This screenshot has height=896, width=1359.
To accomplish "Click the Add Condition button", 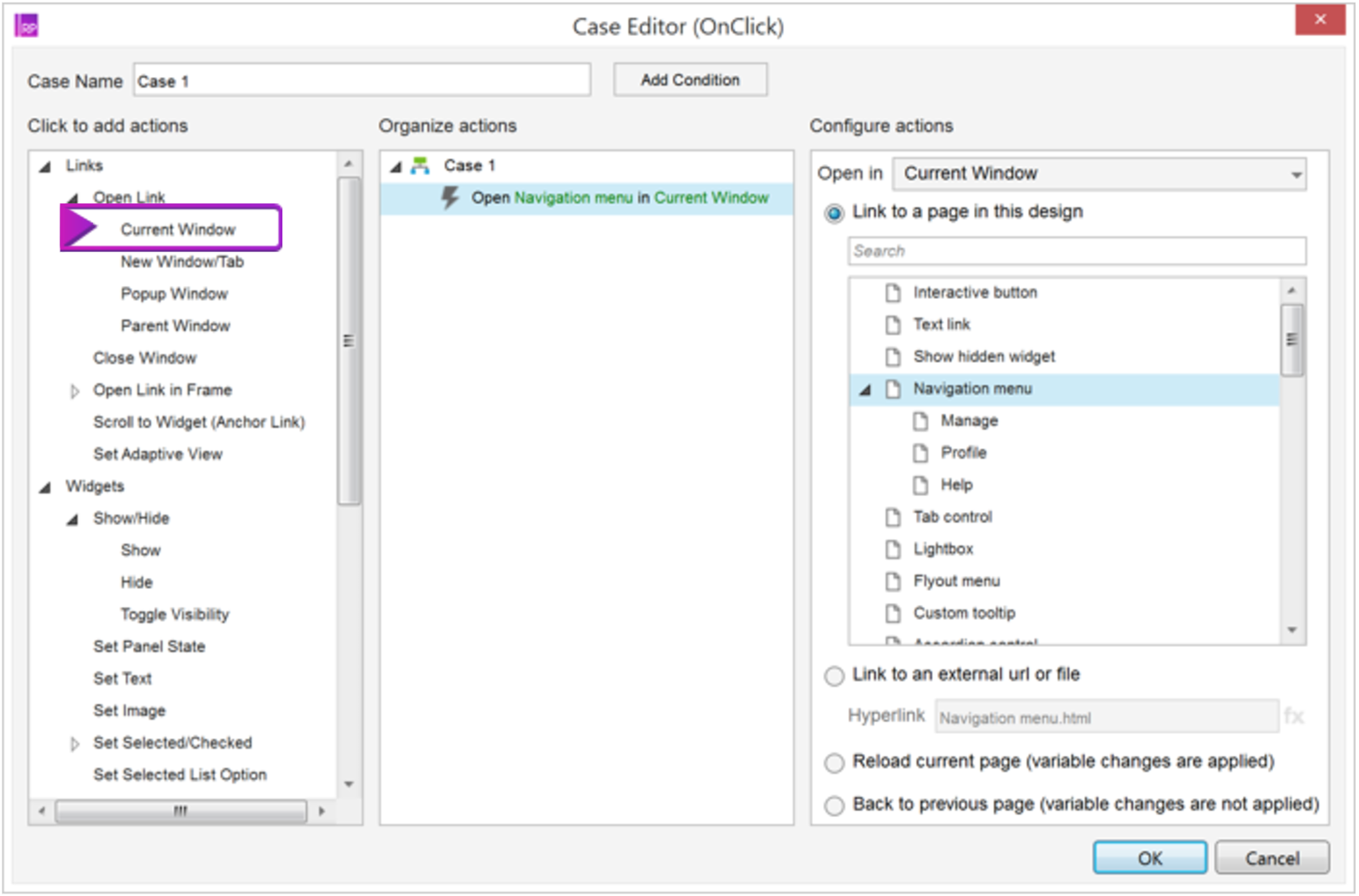I will (690, 80).
